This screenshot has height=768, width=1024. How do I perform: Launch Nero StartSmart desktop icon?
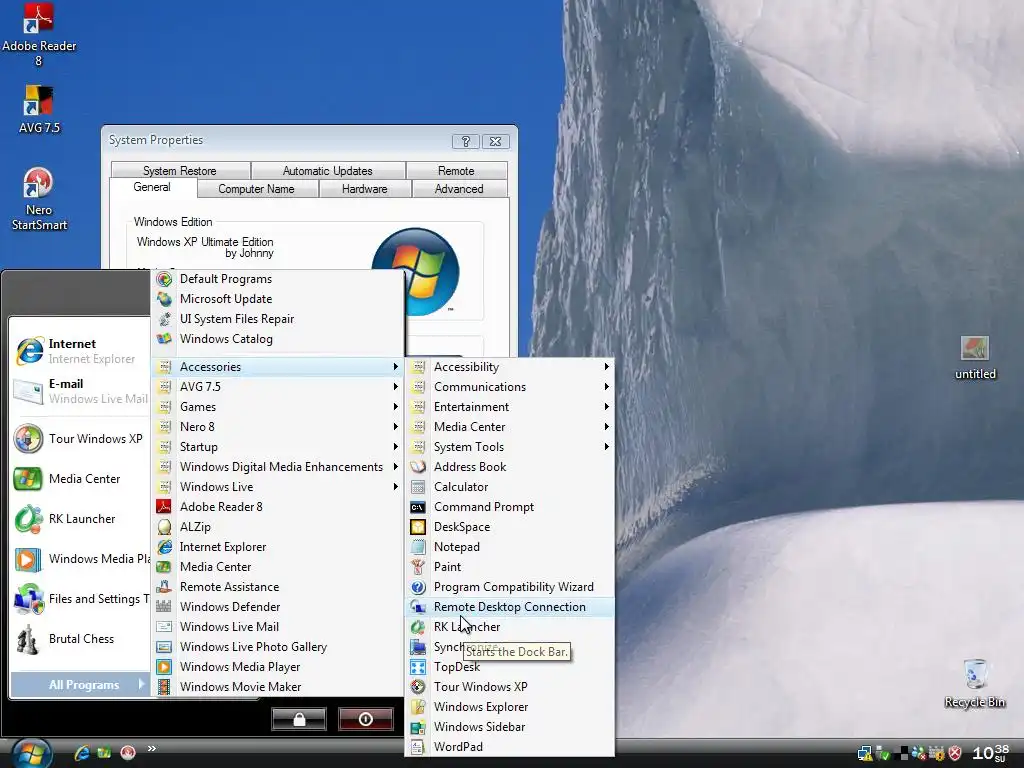(39, 199)
